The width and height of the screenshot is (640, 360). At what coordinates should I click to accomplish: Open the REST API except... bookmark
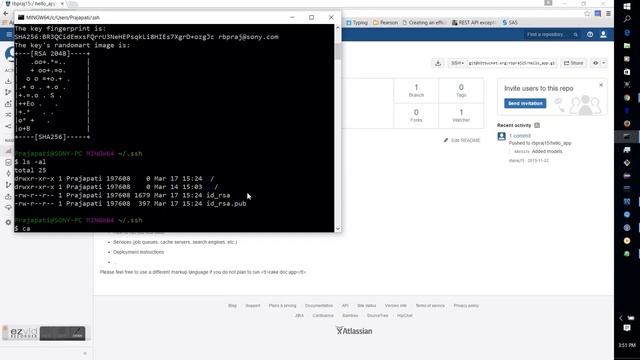474,23
